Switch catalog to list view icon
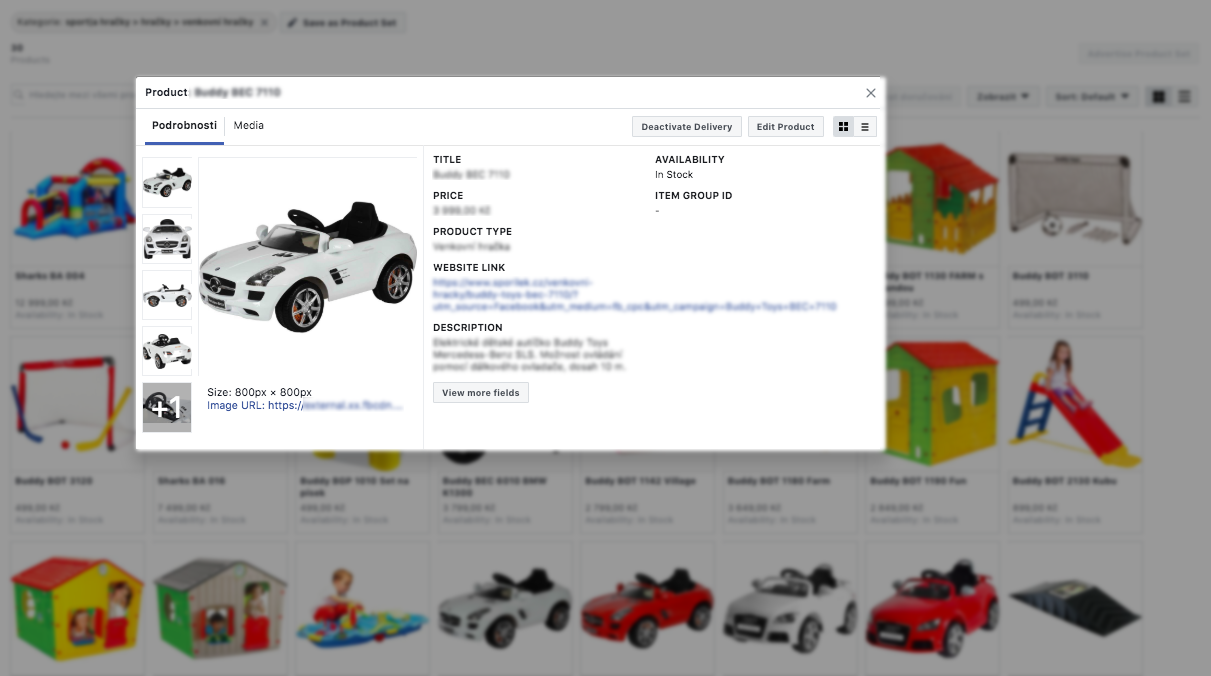This screenshot has height=676, width=1211. point(1184,97)
